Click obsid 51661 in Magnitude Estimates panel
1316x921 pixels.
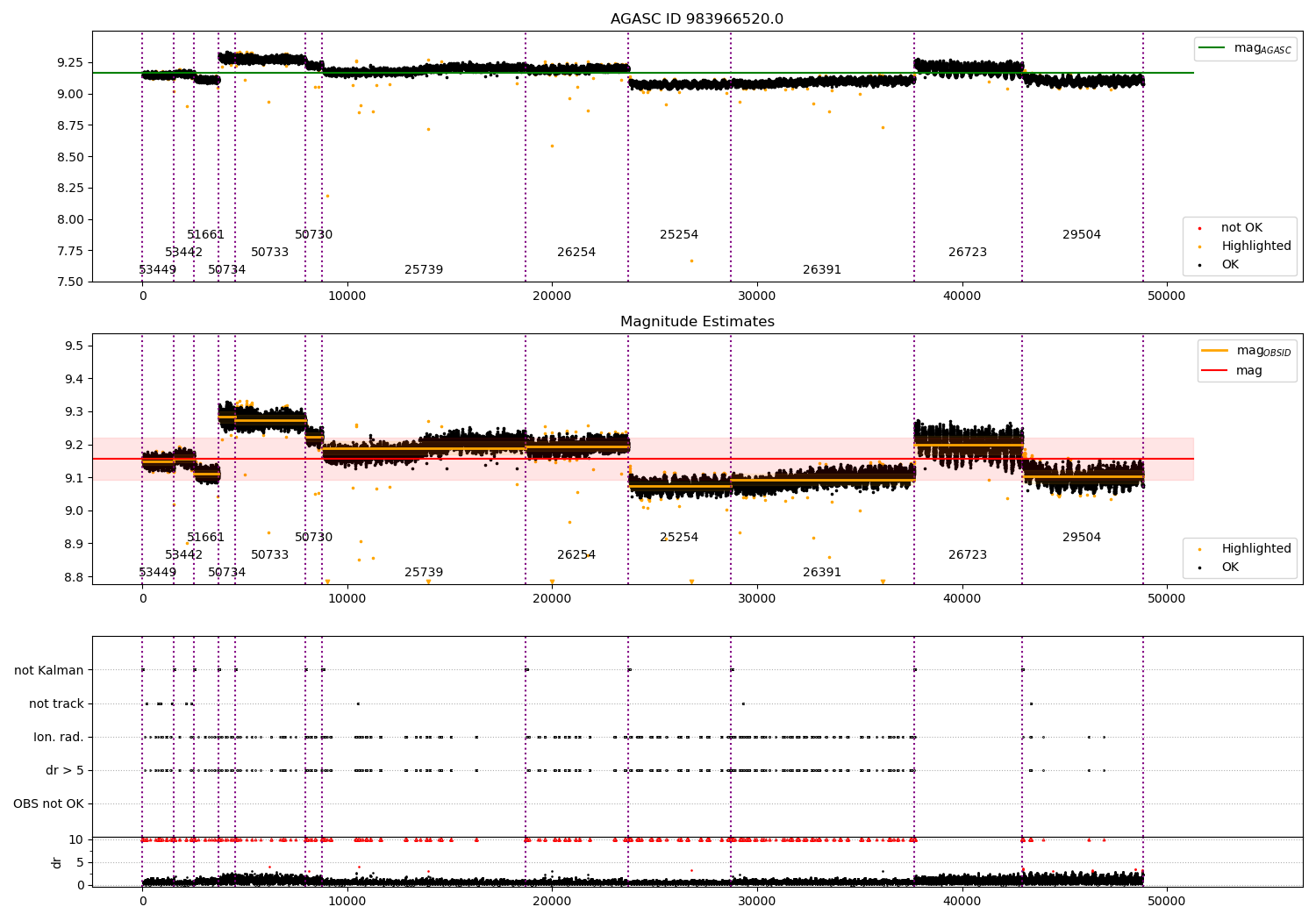206,538
